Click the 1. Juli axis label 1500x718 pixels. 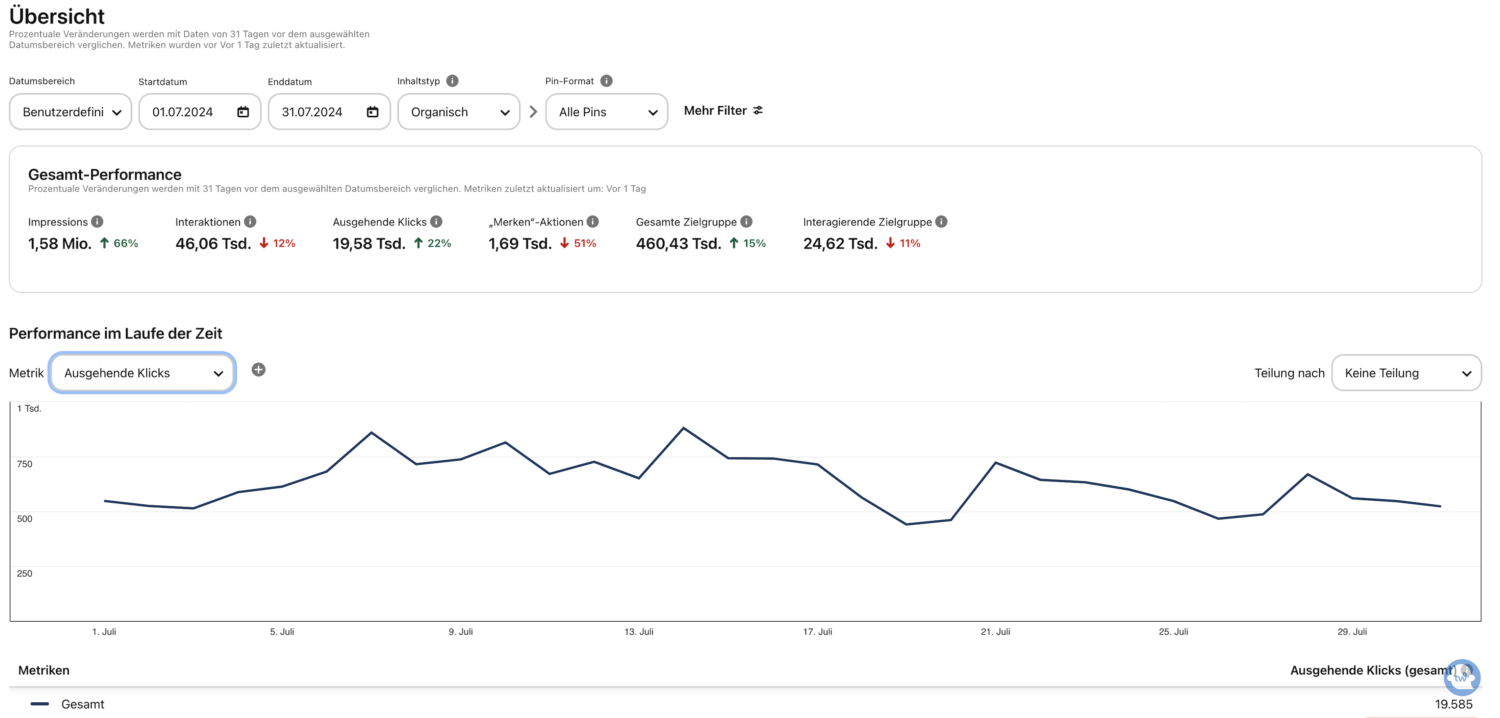pos(103,632)
